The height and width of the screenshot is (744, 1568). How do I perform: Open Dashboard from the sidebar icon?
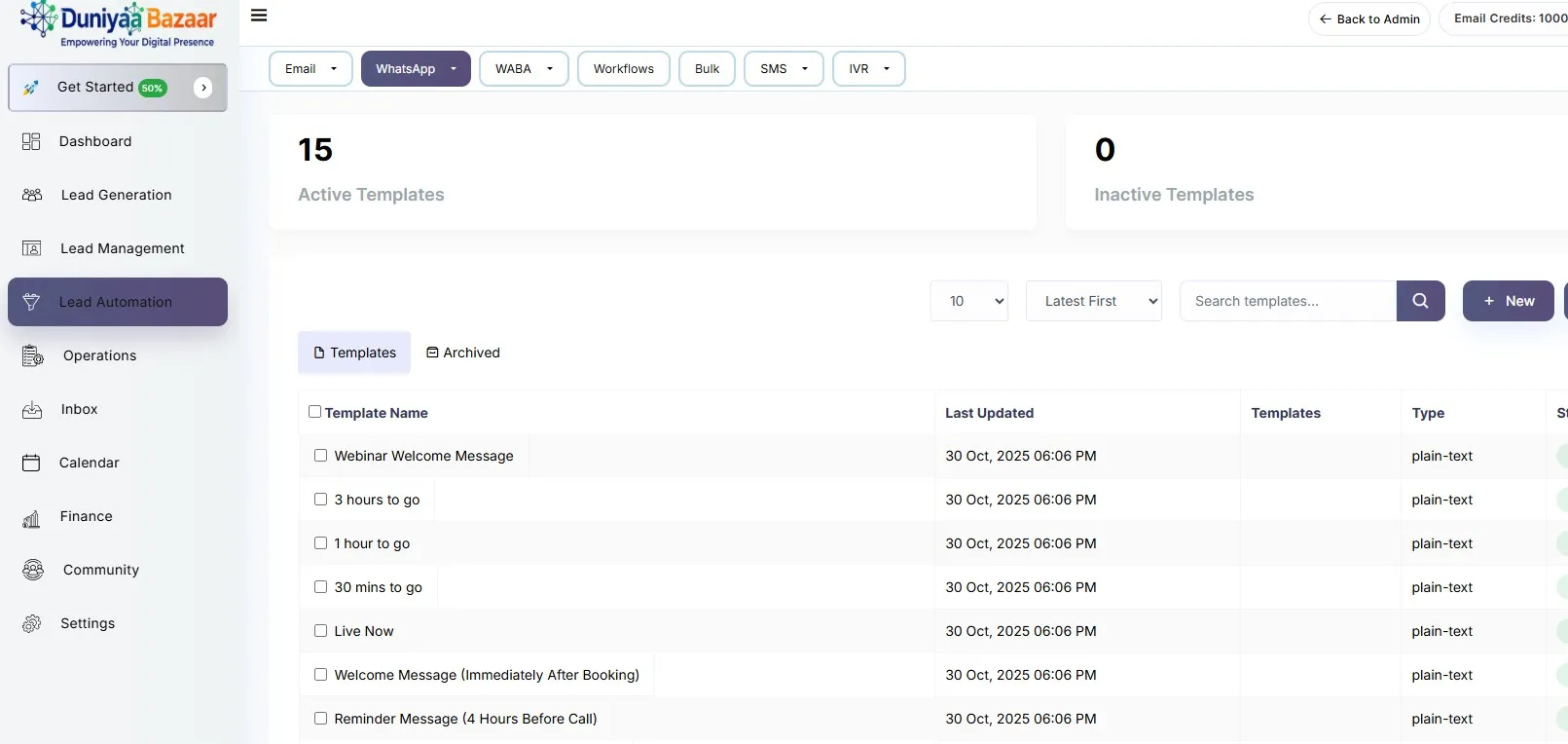pyautogui.click(x=31, y=141)
